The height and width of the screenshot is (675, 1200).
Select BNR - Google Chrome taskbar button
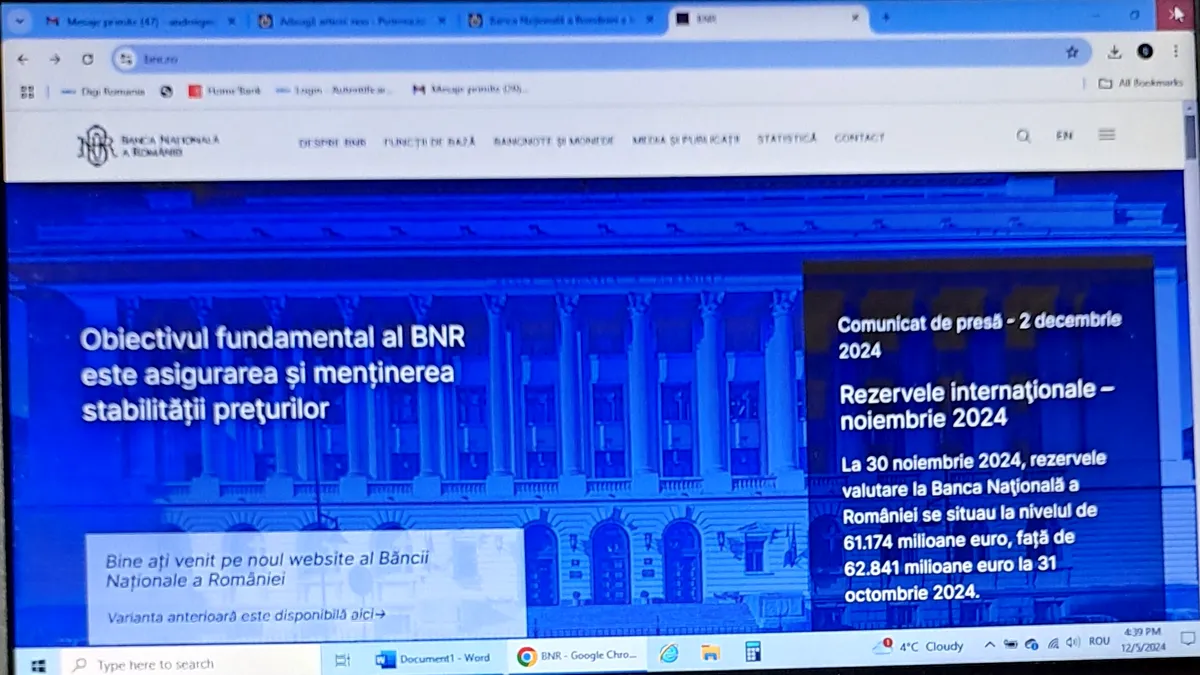577,656
